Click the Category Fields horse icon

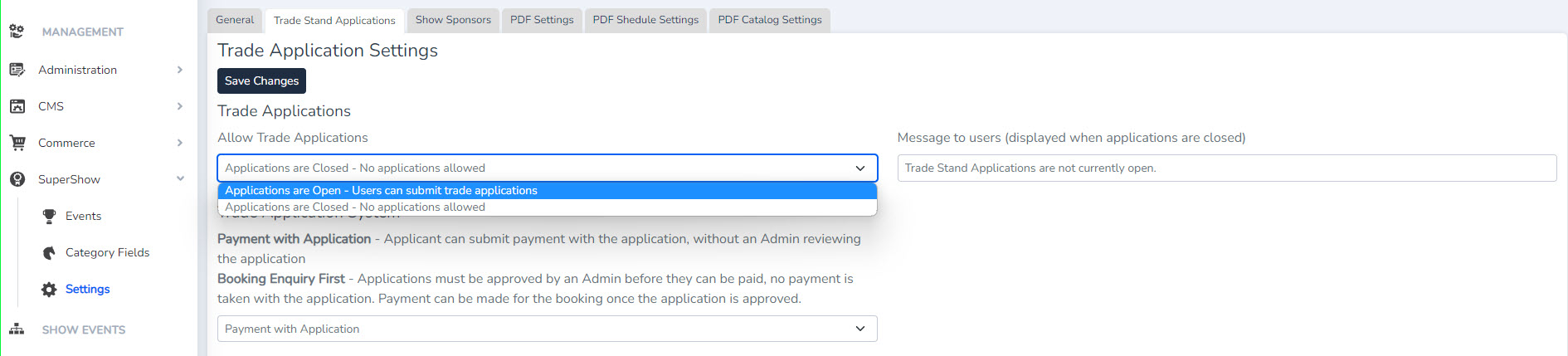(49, 252)
